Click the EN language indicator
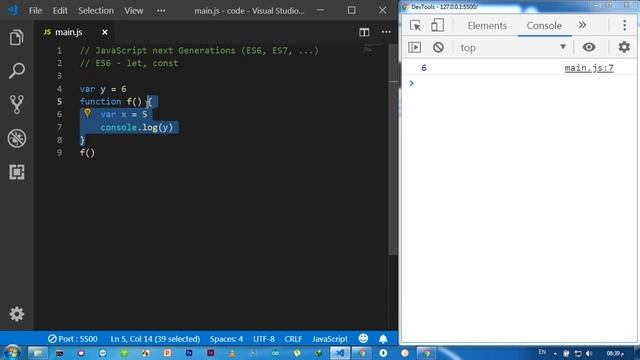640x360 pixels. 542,352
